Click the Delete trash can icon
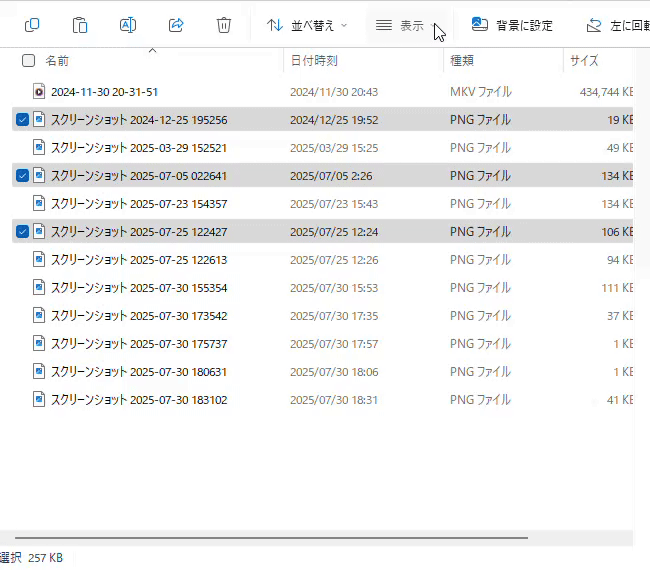This screenshot has width=650, height=570. [x=223, y=25]
